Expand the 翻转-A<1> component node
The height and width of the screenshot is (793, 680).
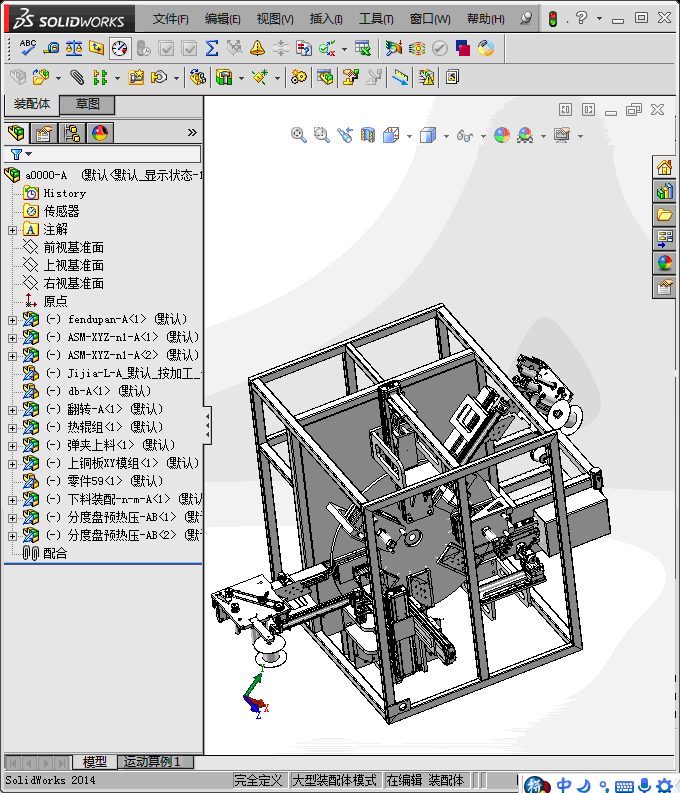click(13, 410)
